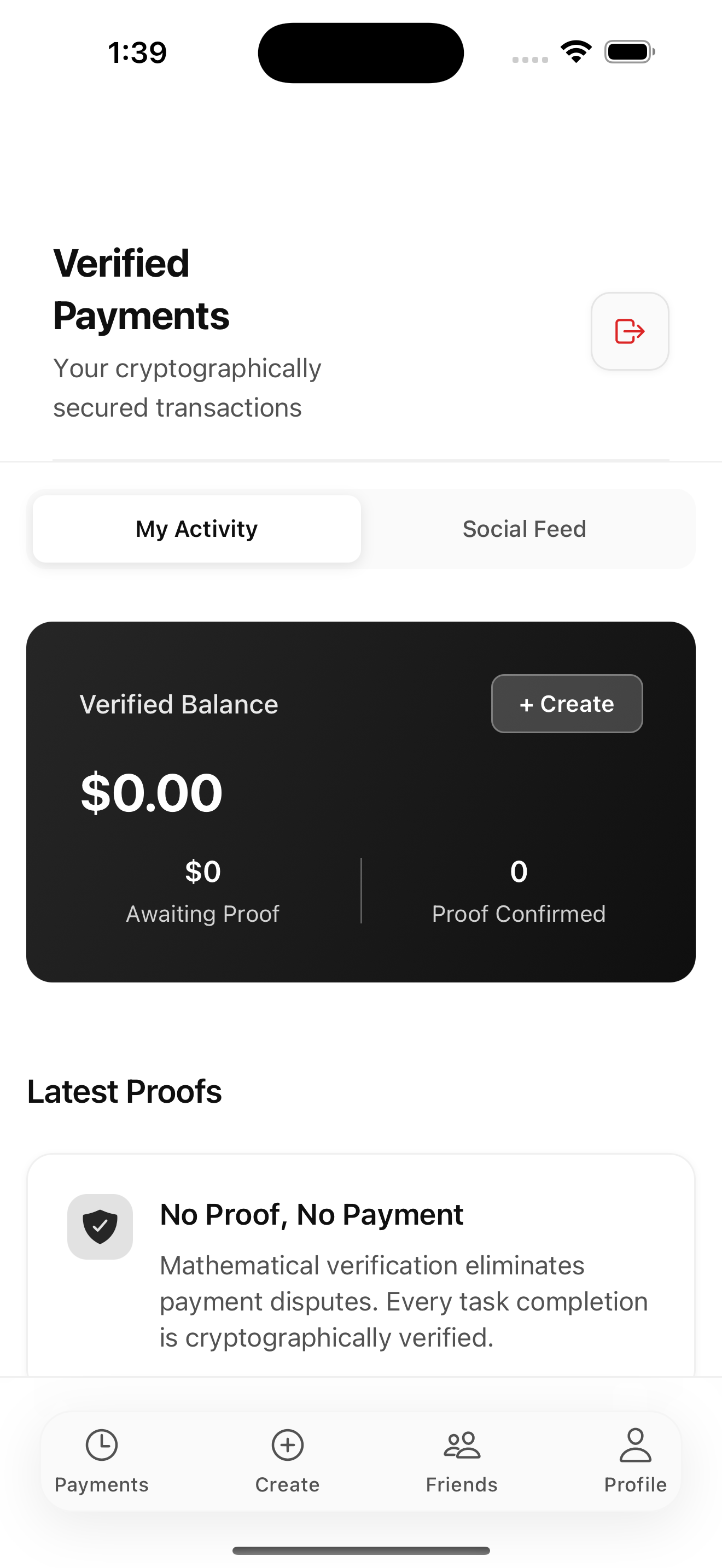This screenshot has height=1568, width=722.
Task: Tap the Create plus-circle icon
Action: pyautogui.click(x=287, y=1444)
